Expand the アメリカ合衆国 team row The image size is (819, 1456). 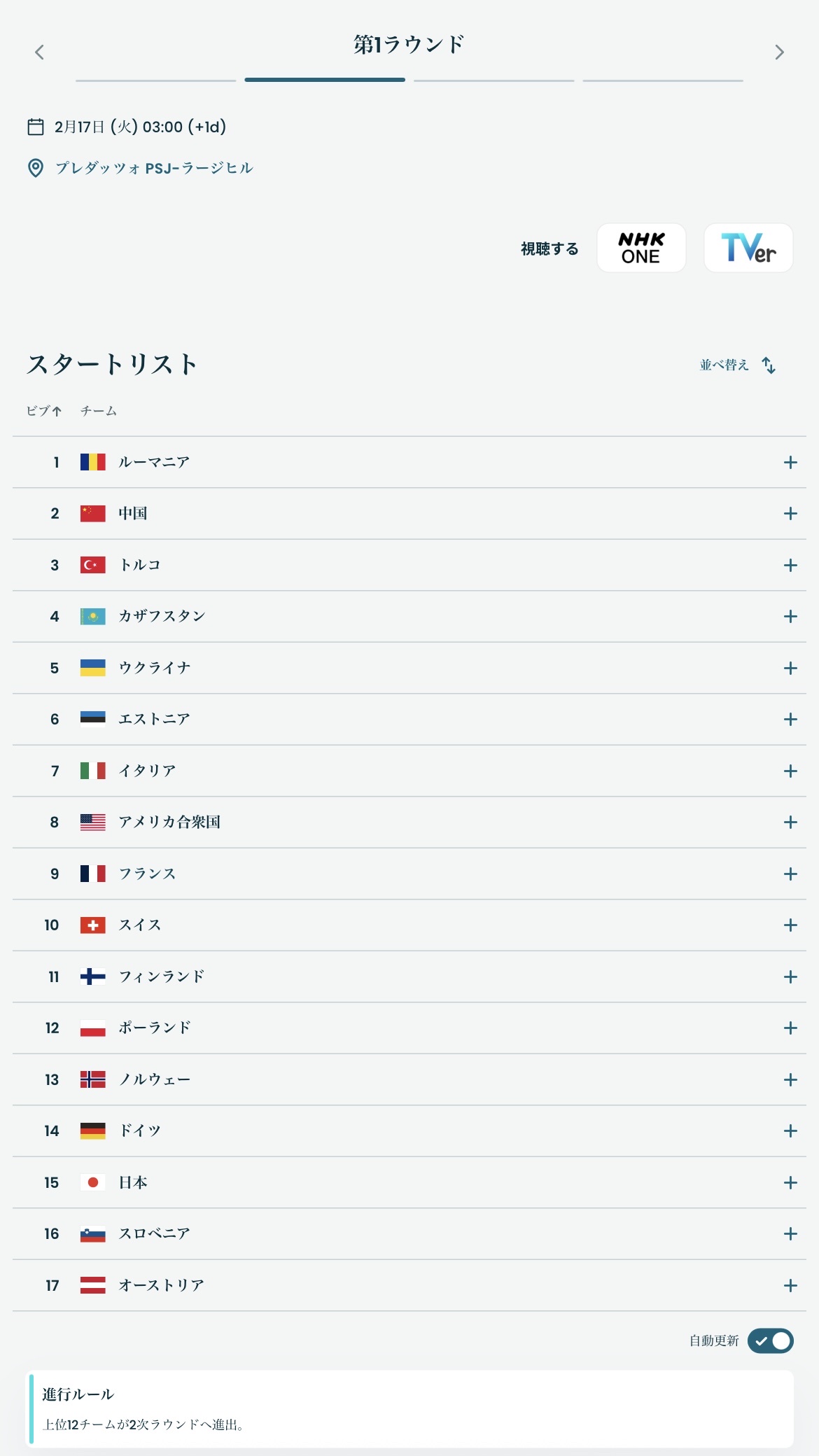(790, 822)
